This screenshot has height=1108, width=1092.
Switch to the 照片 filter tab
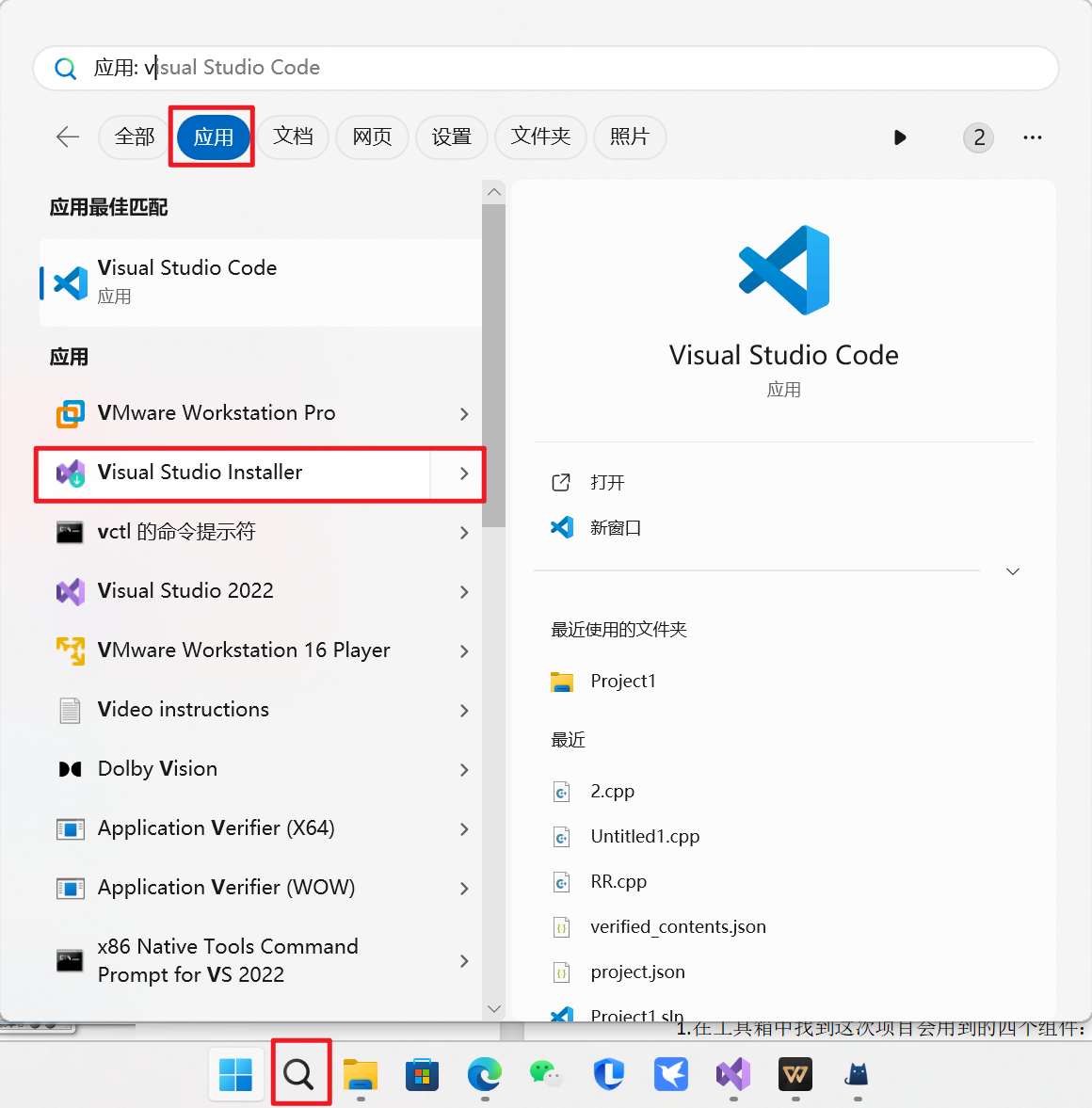[630, 136]
